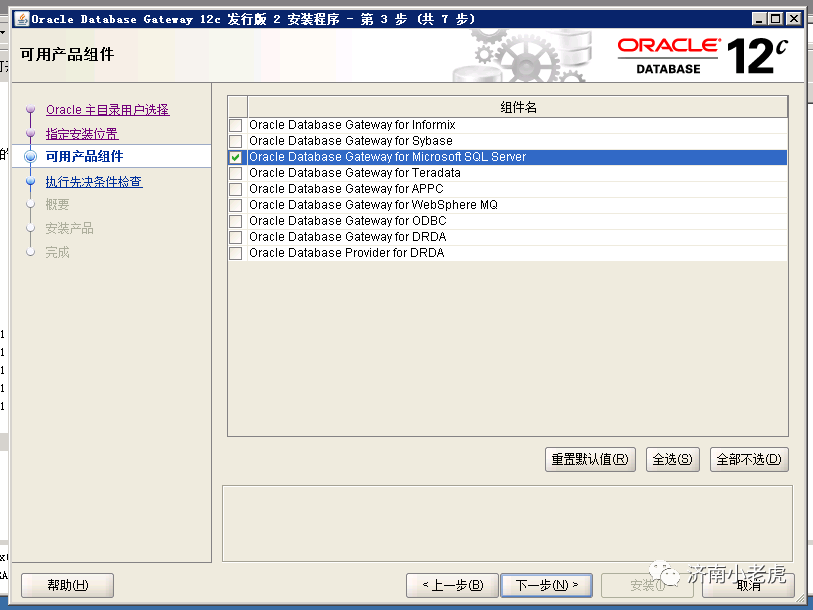This screenshot has height=610, width=813.
Task: Select row text Gateway for DRDA
Action: click(x=347, y=237)
